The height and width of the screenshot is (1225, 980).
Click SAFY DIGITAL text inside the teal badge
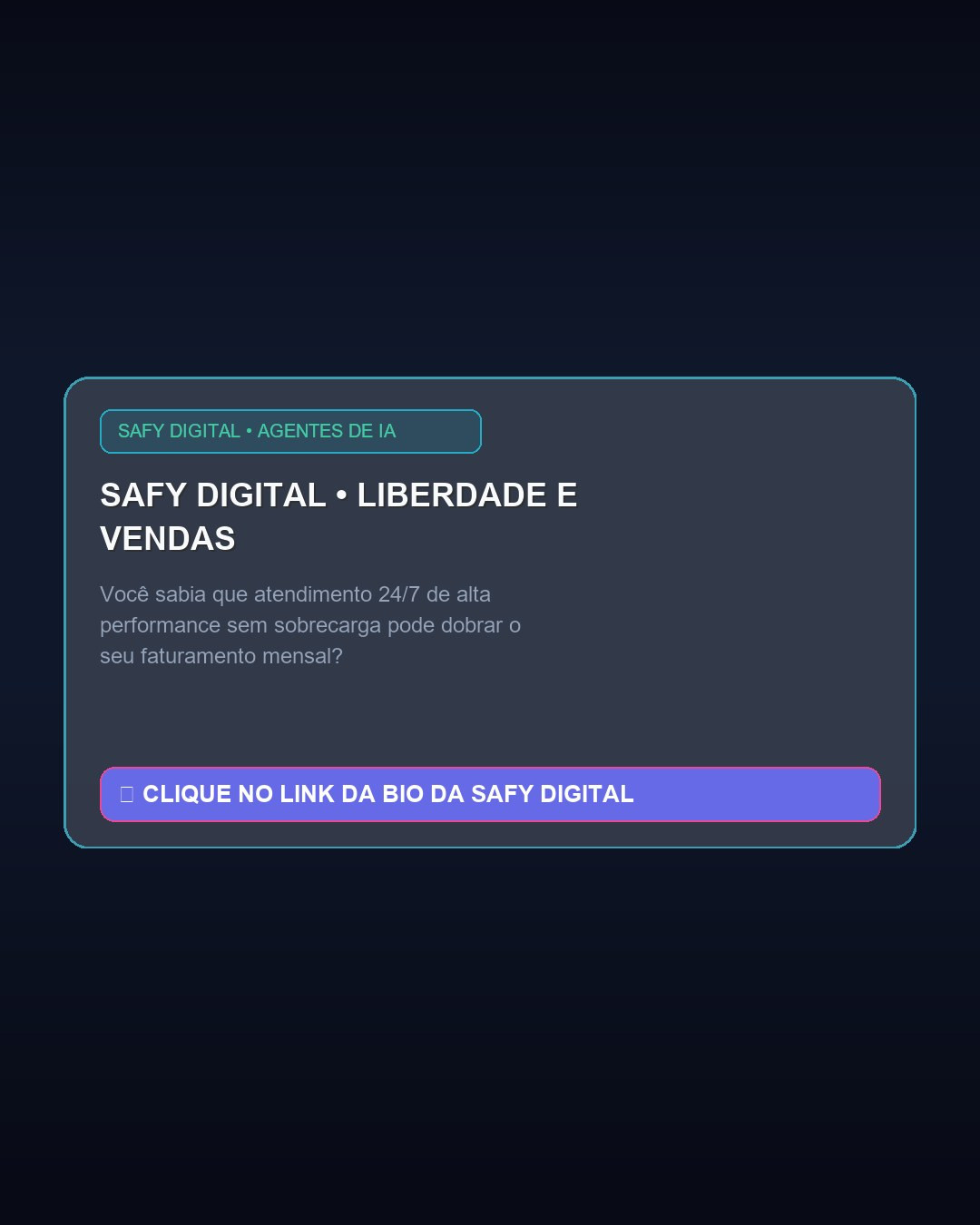coord(179,431)
